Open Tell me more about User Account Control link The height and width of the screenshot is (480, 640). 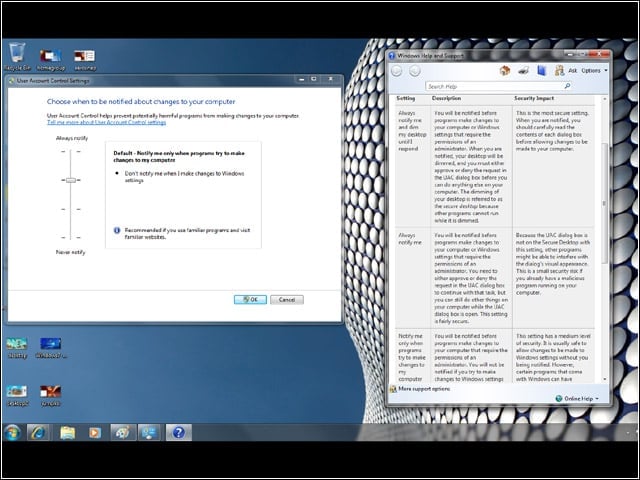(x=107, y=122)
